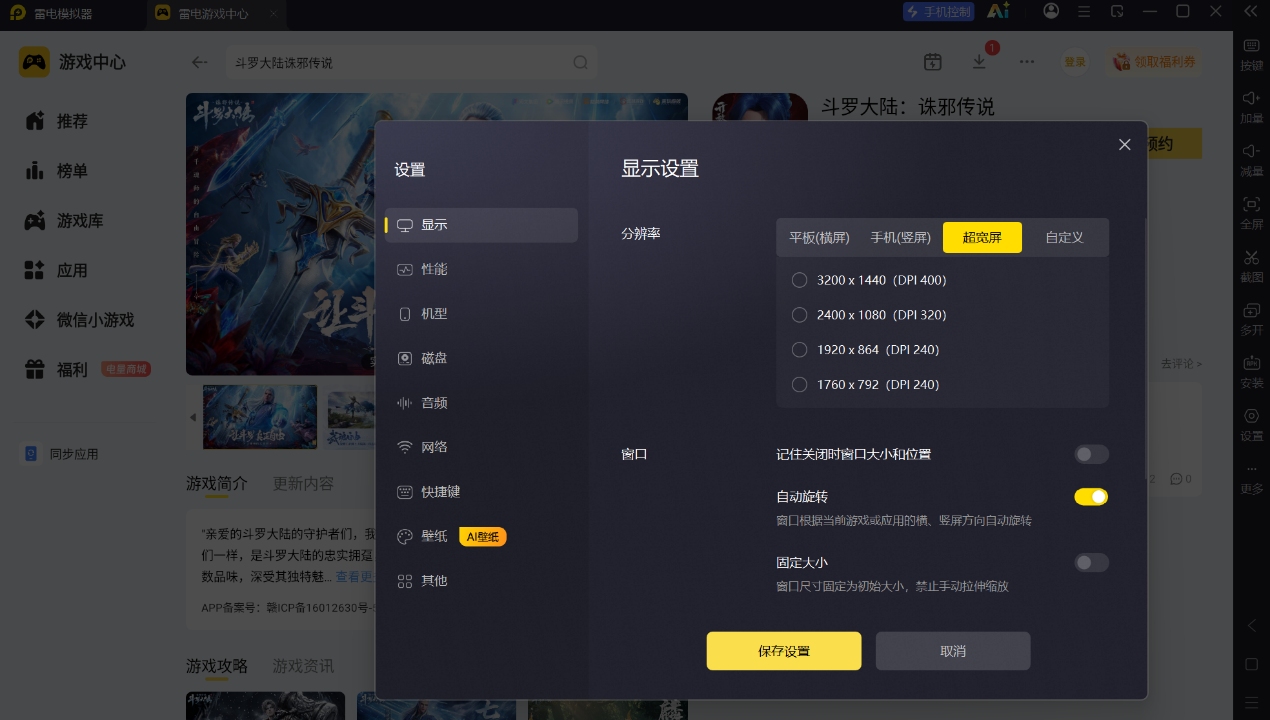Choose 1920 x 864 (DPI 240) resolution
The height and width of the screenshot is (720, 1270).
[x=865, y=350]
